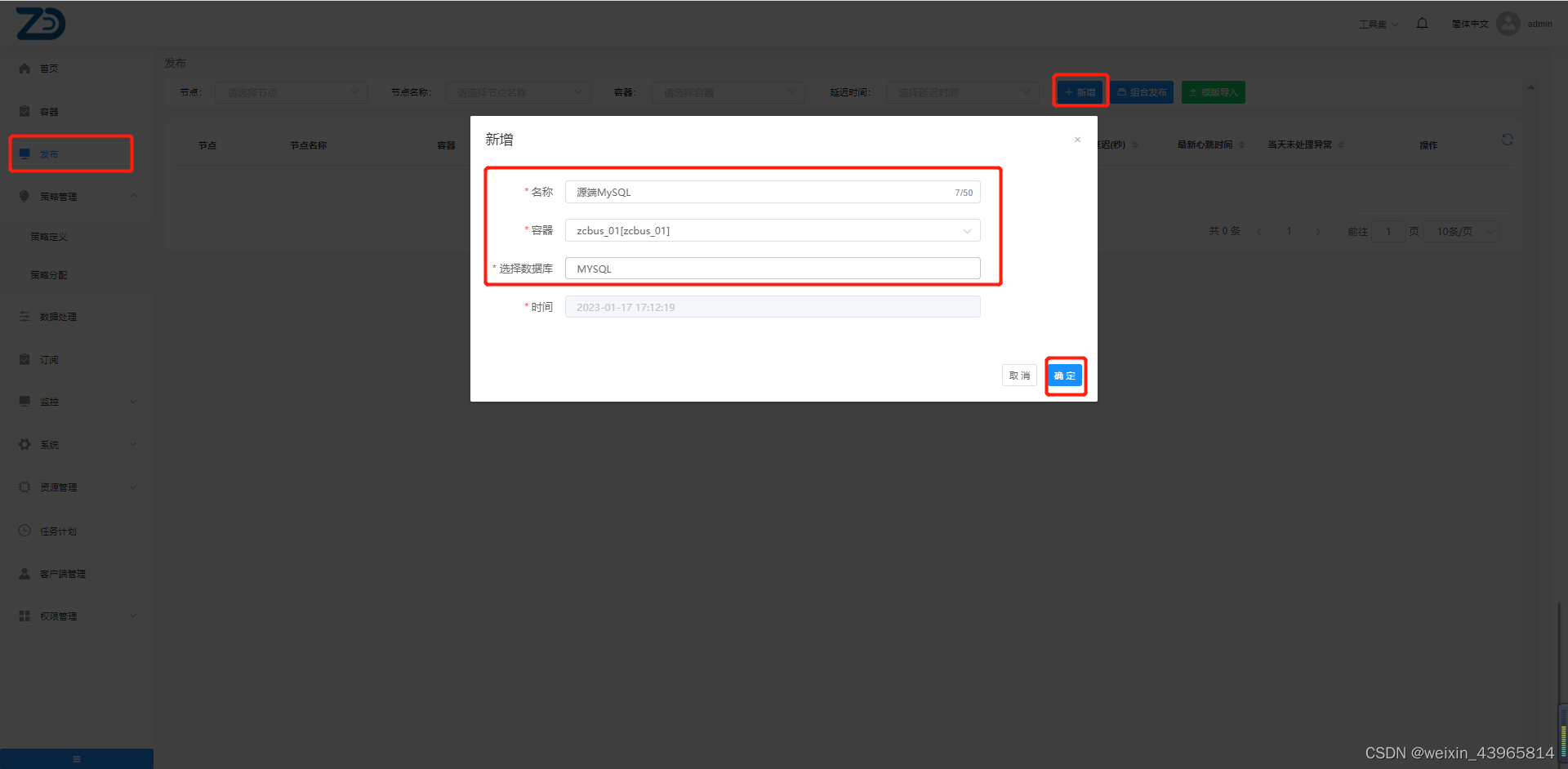1568x769 pixels.
Task: Open the 延迟时间 filter dropdown
Action: point(963,92)
